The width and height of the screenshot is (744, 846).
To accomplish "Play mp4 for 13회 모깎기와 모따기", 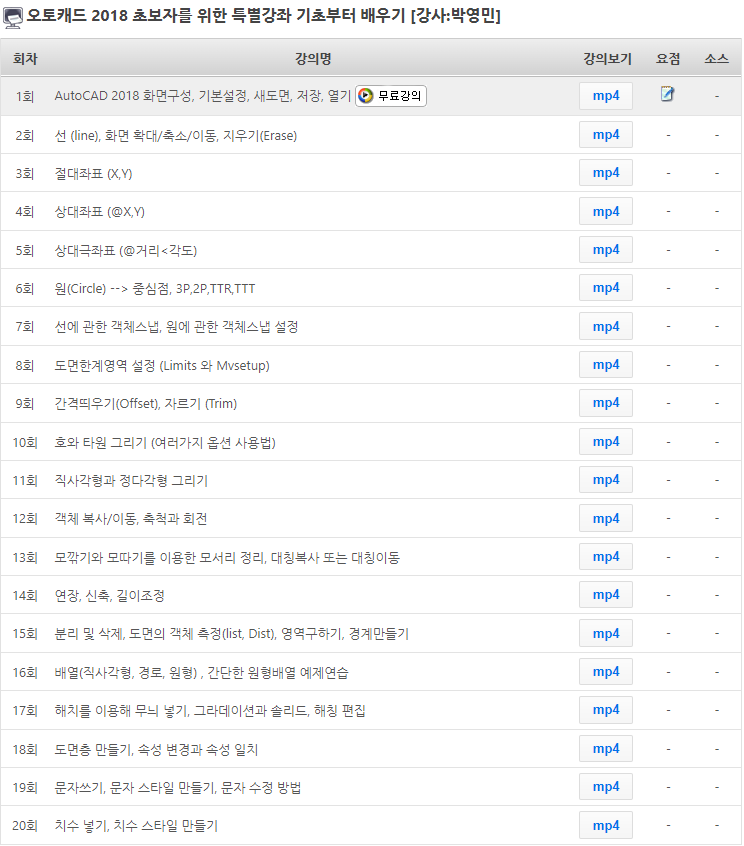I will (x=606, y=557).
